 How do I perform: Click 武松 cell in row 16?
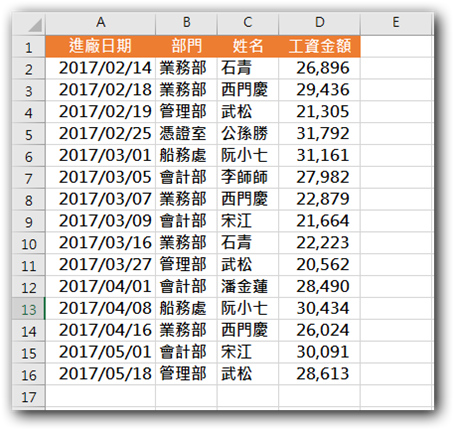248,374
